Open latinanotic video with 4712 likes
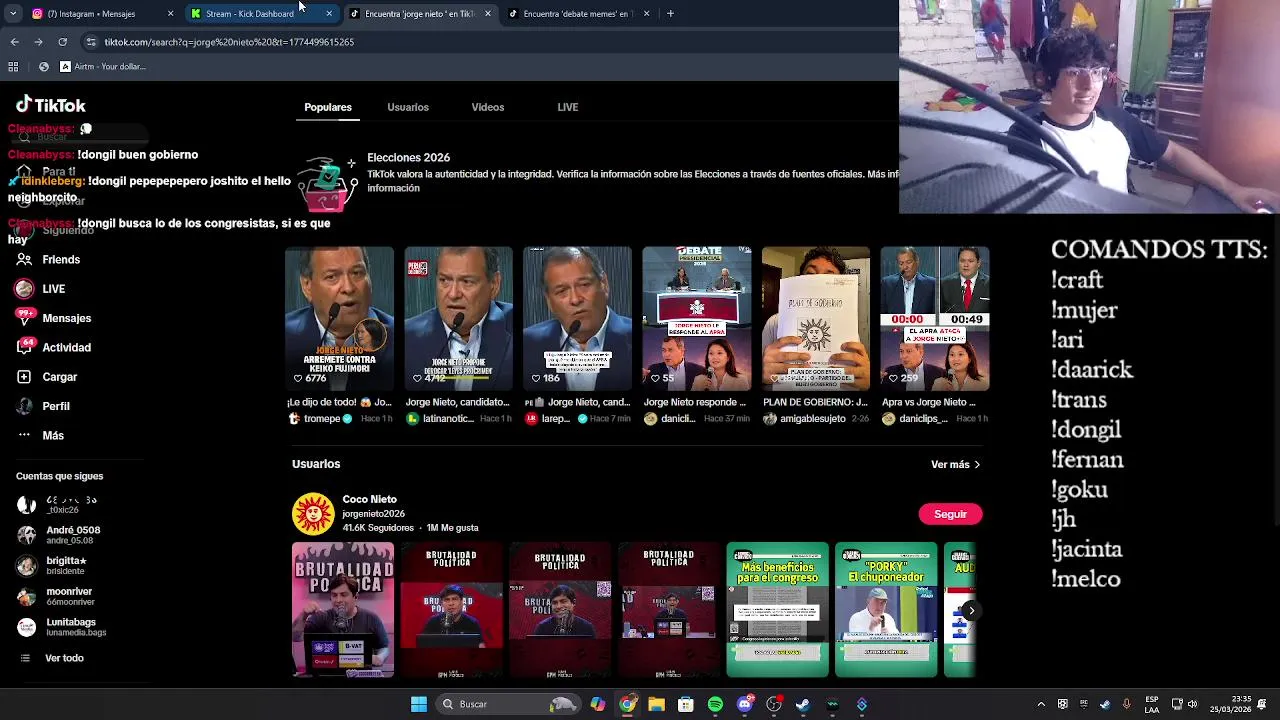 (458, 318)
